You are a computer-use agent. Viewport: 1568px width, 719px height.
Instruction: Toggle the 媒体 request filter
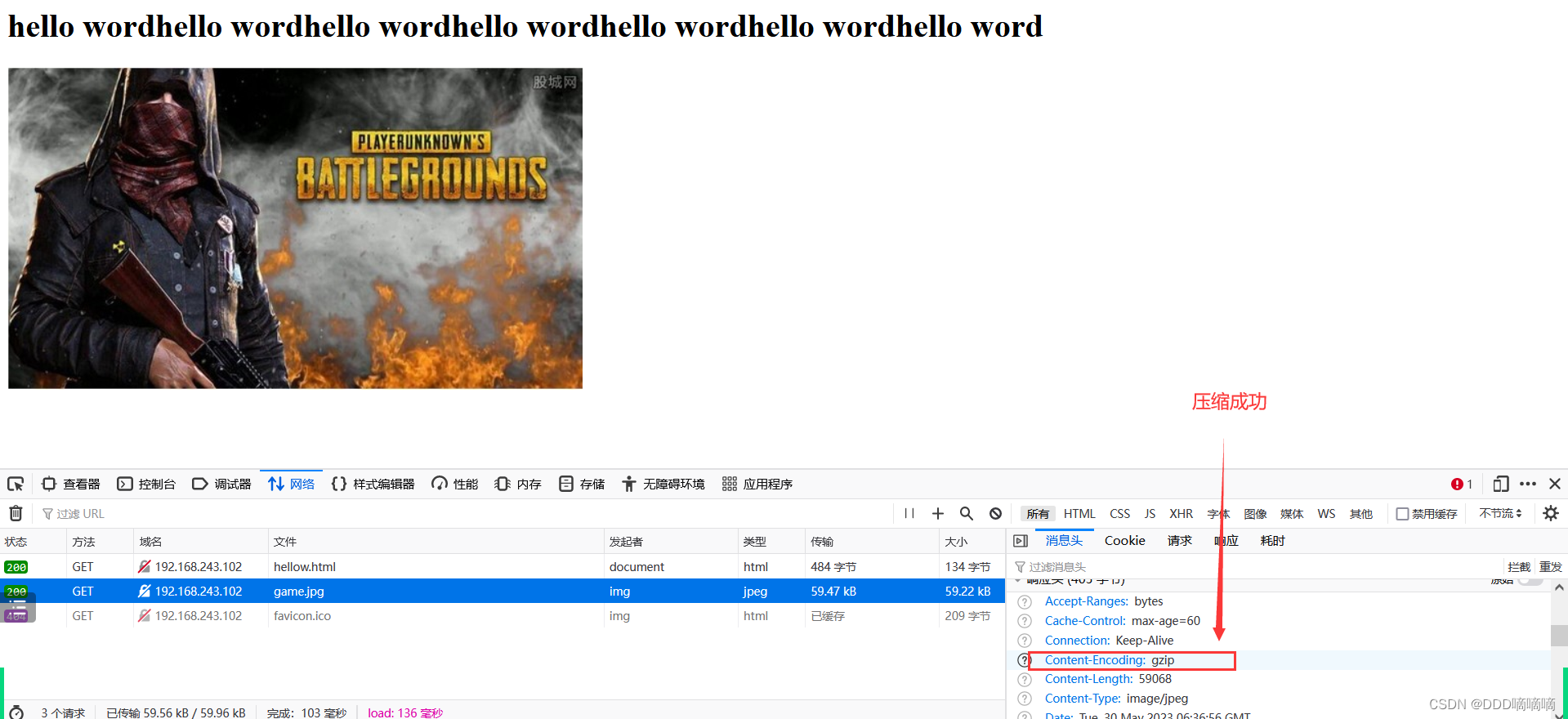pos(1292,514)
